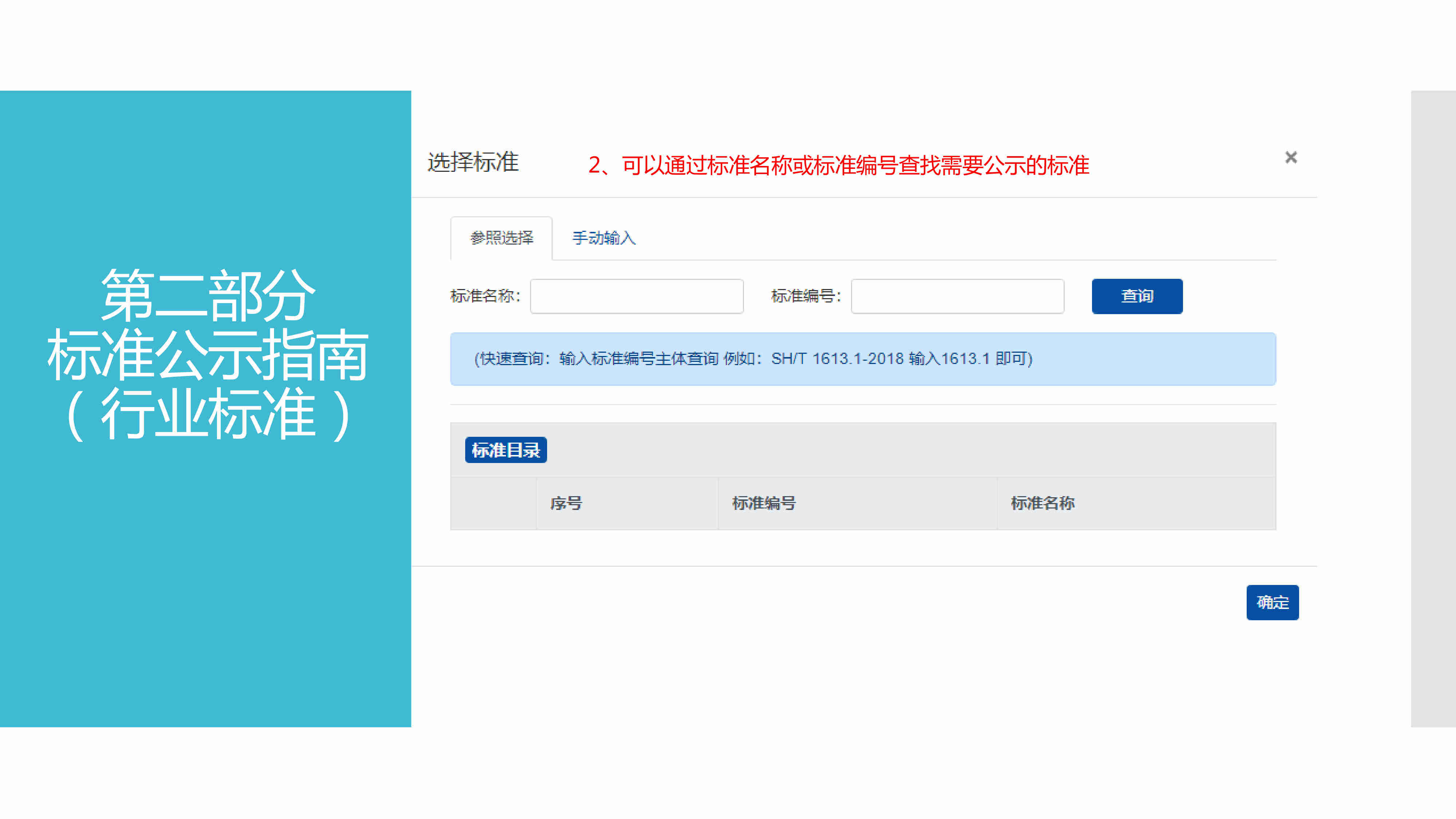Viewport: 1456px width, 819px height.
Task: Click the 查询 search button
Action: (x=1137, y=296)
